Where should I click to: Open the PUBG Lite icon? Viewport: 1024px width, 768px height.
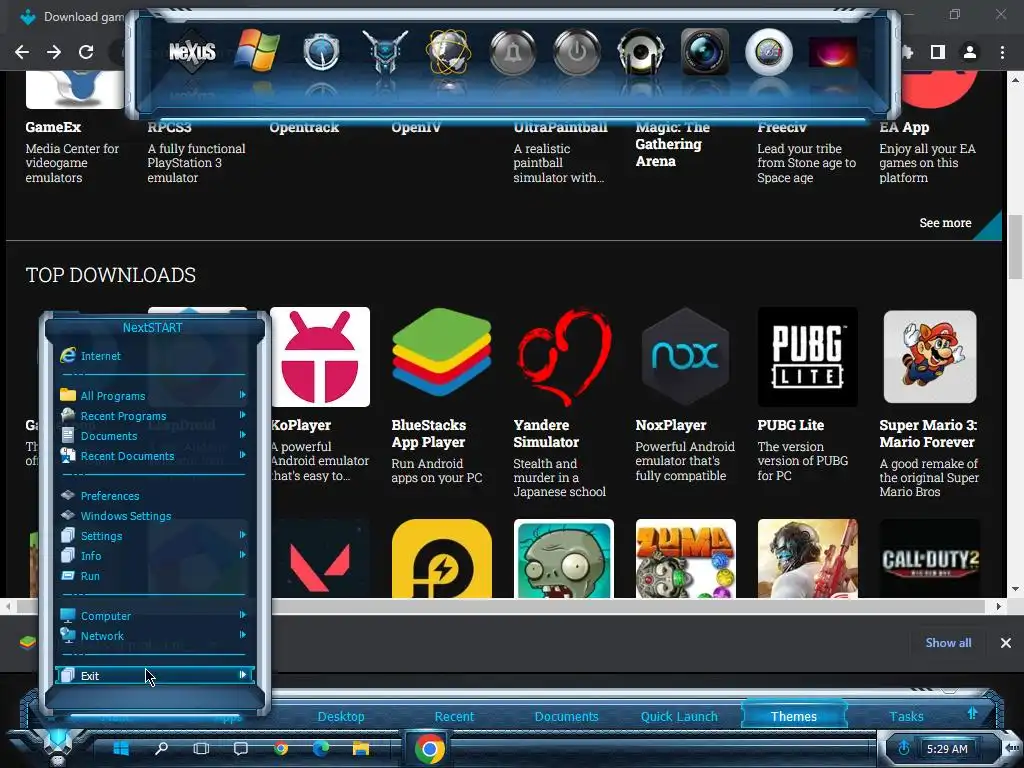(807, 357)
